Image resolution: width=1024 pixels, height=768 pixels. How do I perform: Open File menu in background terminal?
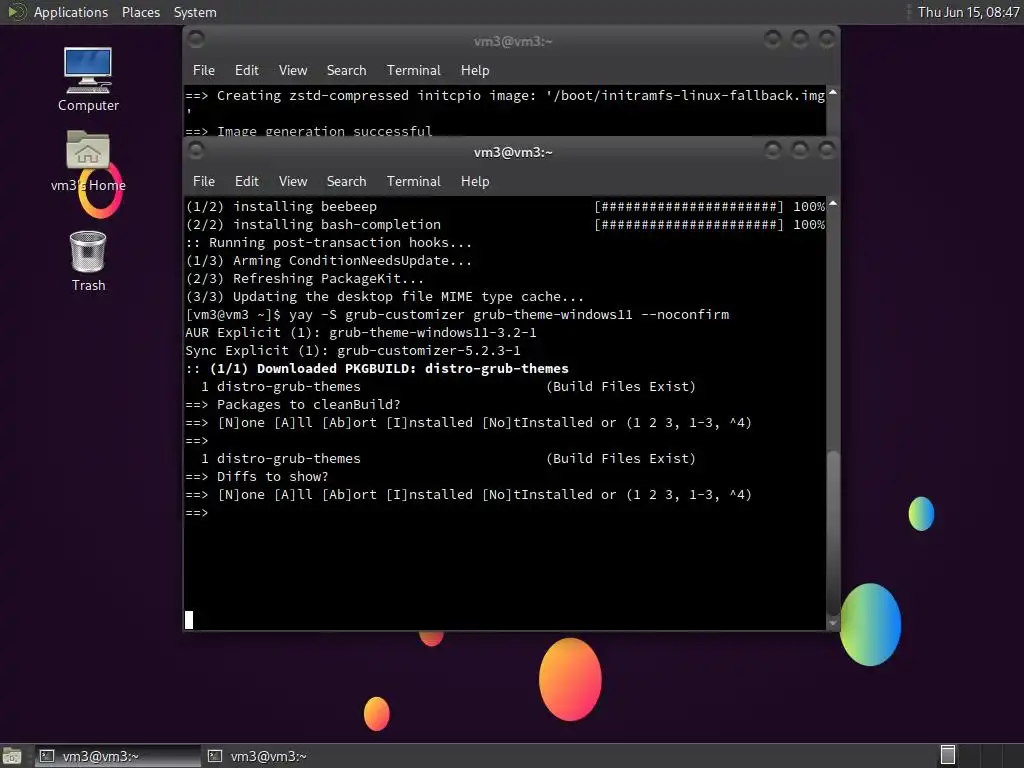[x=204, y=70]
